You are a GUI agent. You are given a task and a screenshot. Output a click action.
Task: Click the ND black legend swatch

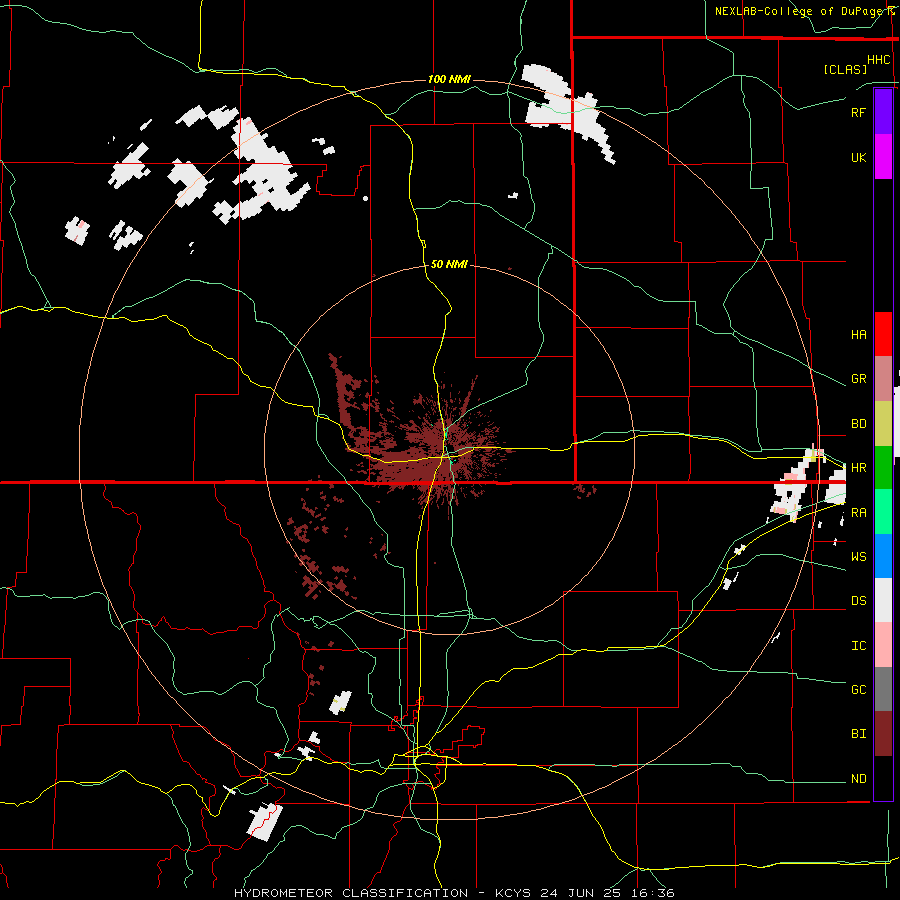[883, 778]
